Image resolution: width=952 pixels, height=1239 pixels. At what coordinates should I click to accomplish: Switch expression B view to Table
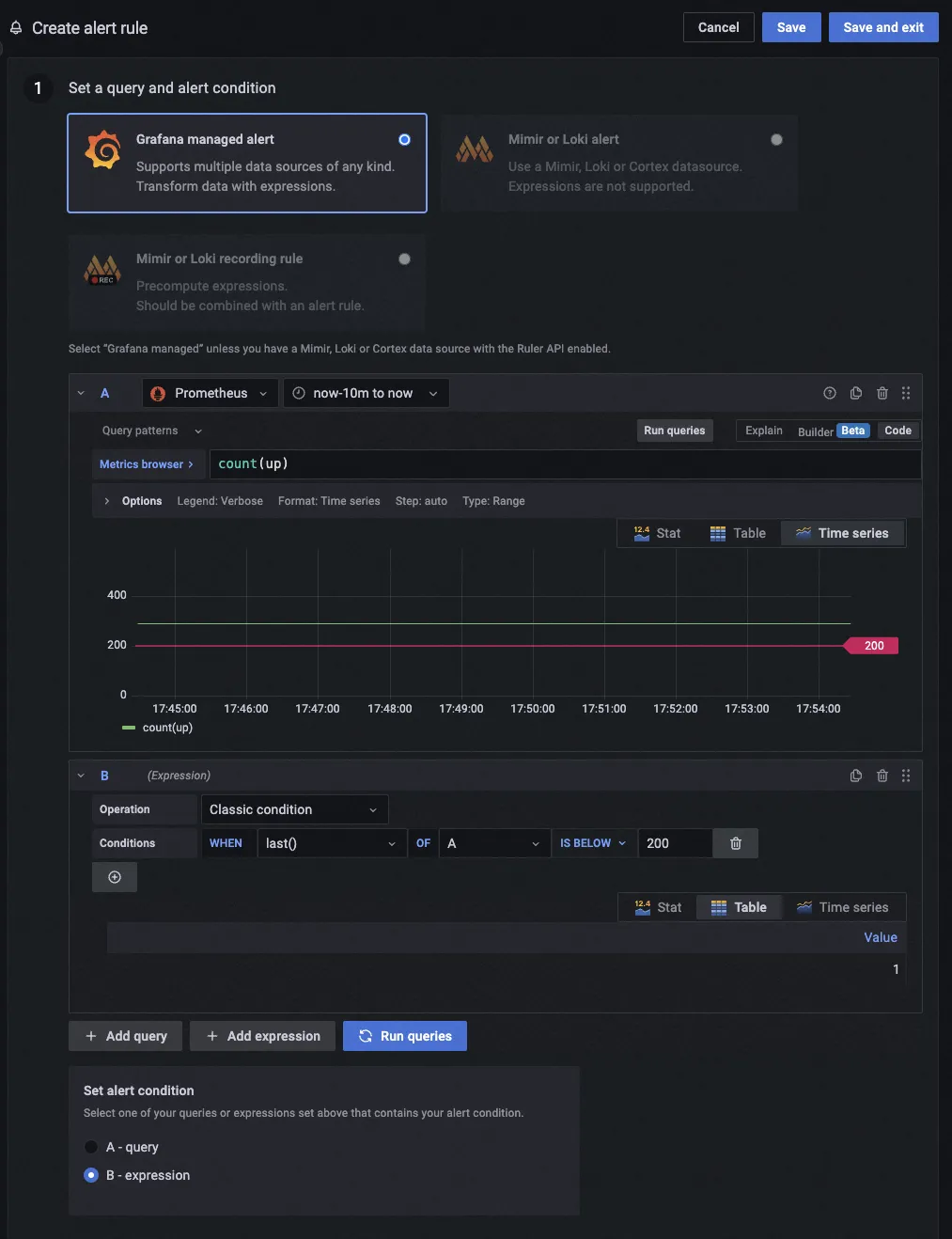pos(739,907)
